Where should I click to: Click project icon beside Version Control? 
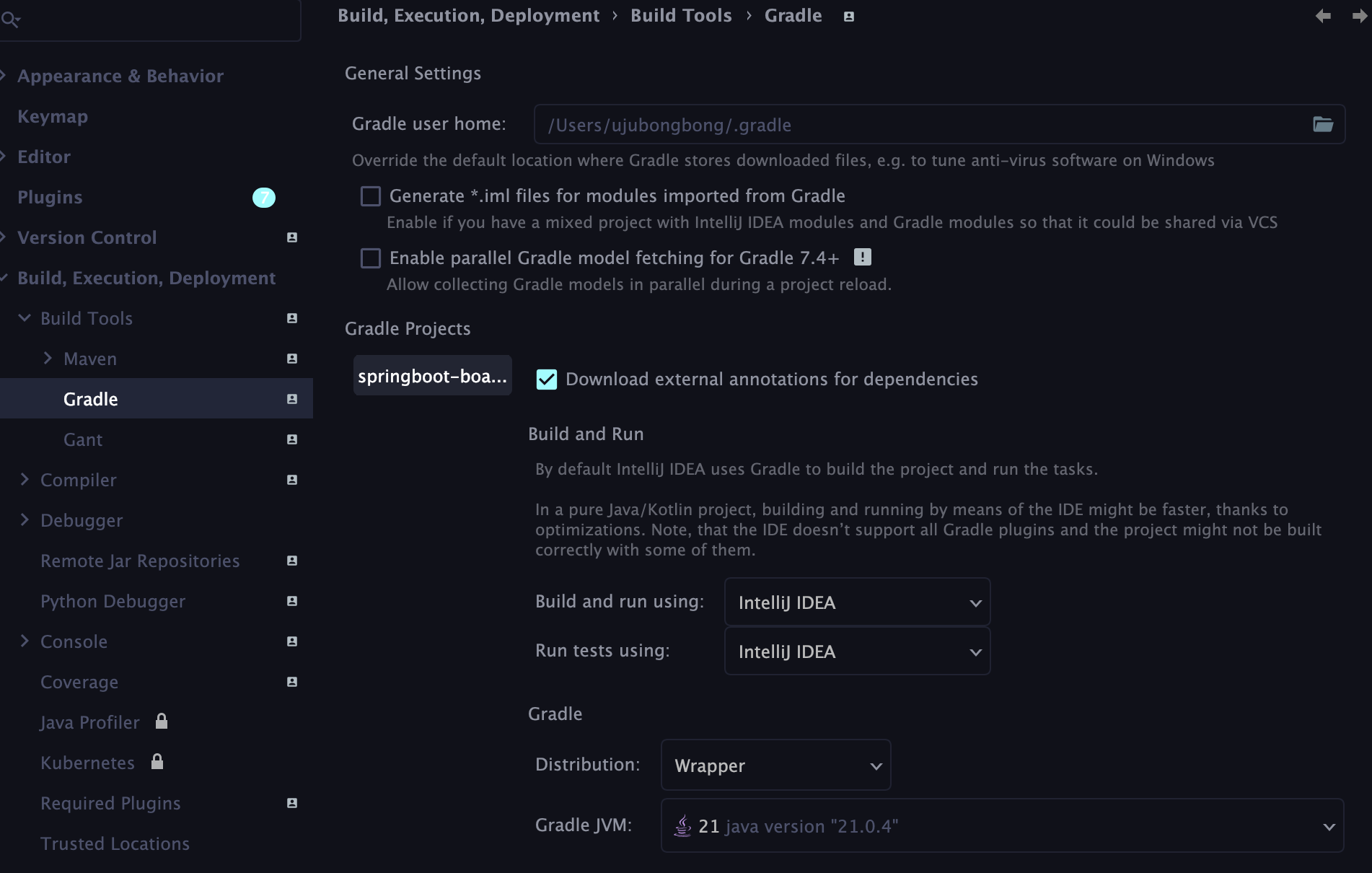pyautogui.click(x=292, y=237)
